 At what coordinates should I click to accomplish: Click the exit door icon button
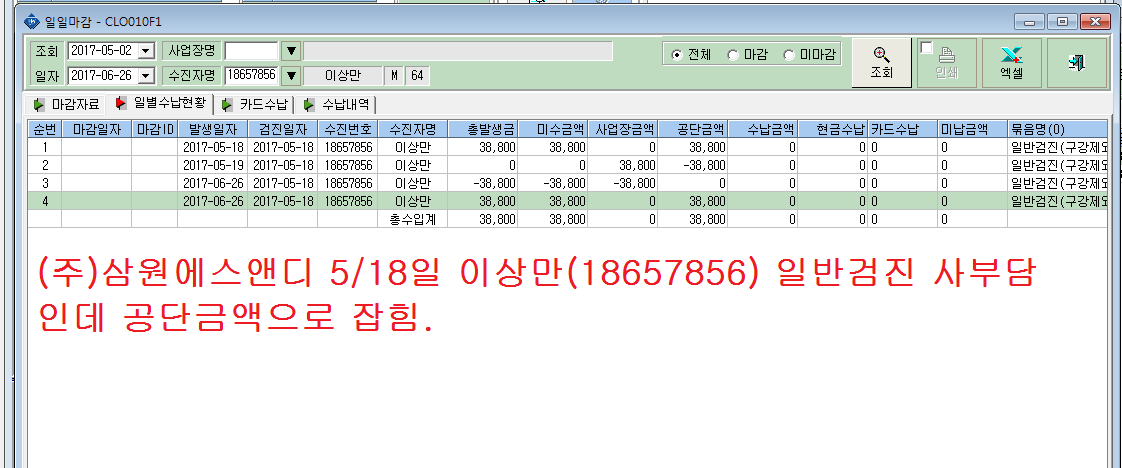coord(1076,62)
